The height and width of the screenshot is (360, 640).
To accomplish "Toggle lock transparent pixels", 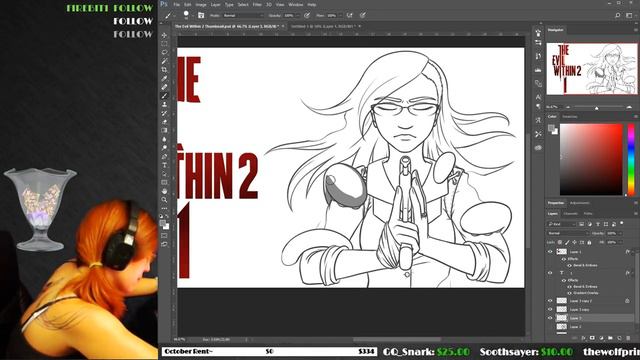I will tap(560, 242).
